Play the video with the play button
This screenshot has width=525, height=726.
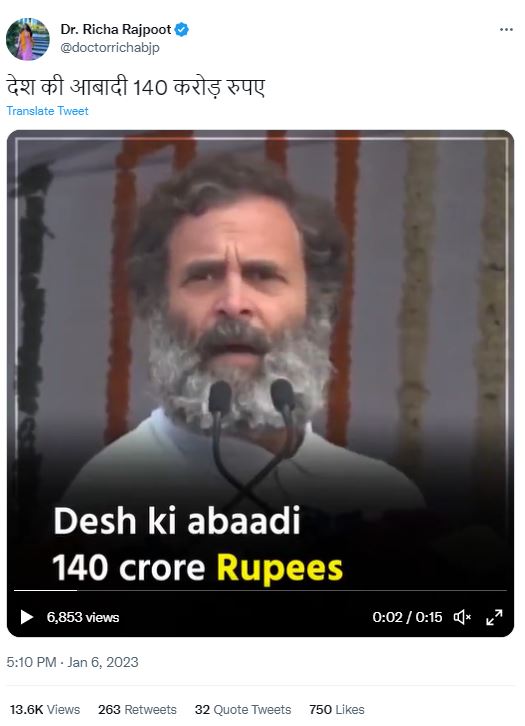[26, 617]
